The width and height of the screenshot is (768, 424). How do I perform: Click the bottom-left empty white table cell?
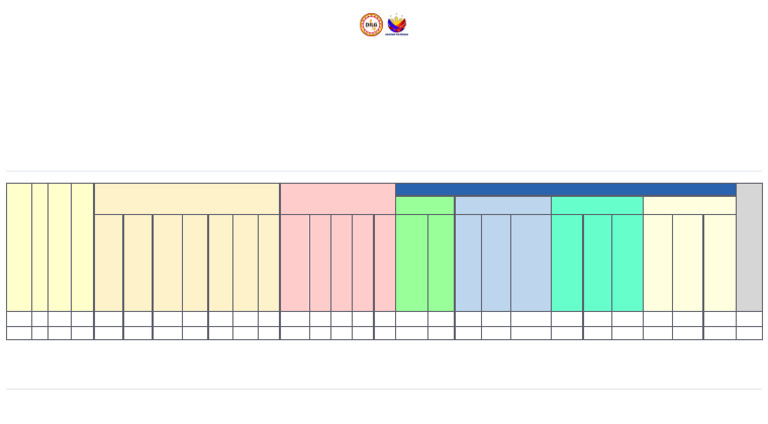[x=19, y=333]
